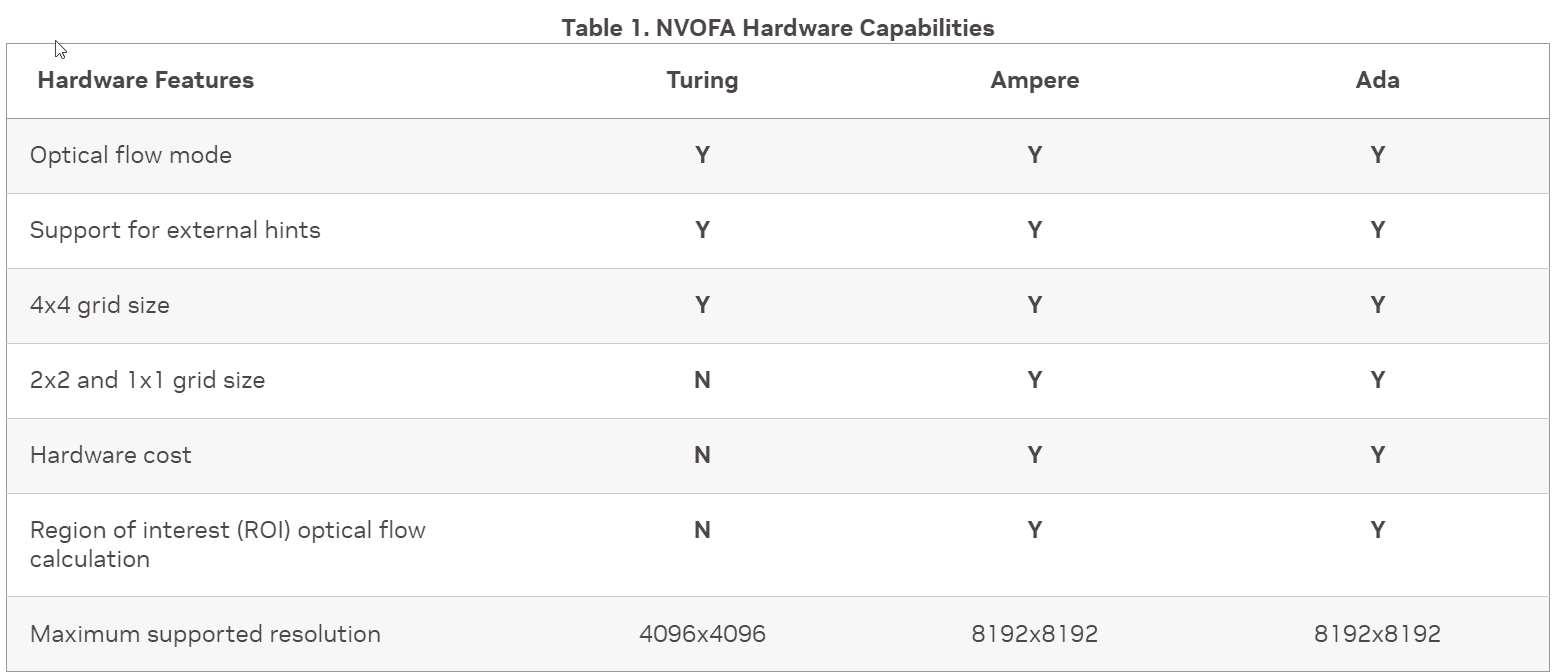1553x672 pixels.
Task: Click the "4x4 grid size" row label
Action: pos(100,305)
